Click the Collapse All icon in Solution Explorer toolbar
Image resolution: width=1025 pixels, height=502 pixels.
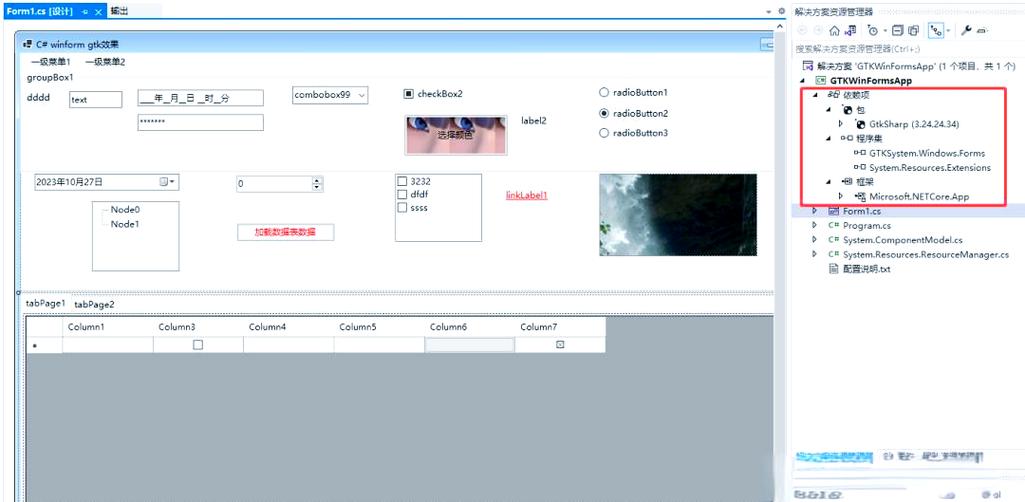[897, 30]
